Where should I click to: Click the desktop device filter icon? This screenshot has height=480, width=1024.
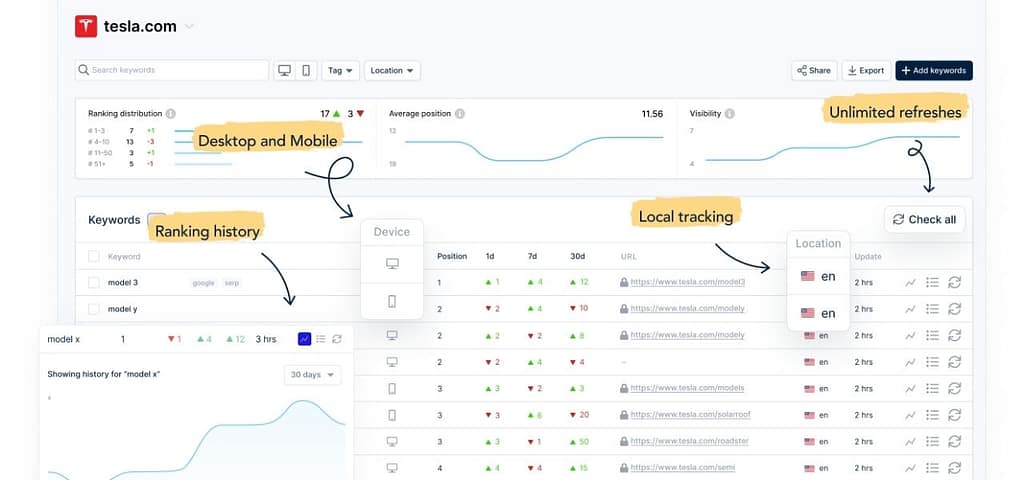(x=285, y=71)
